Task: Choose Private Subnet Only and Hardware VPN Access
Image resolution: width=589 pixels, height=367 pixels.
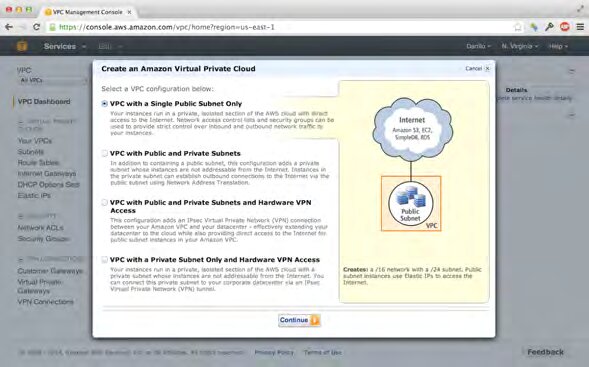Action: [104, 260]
